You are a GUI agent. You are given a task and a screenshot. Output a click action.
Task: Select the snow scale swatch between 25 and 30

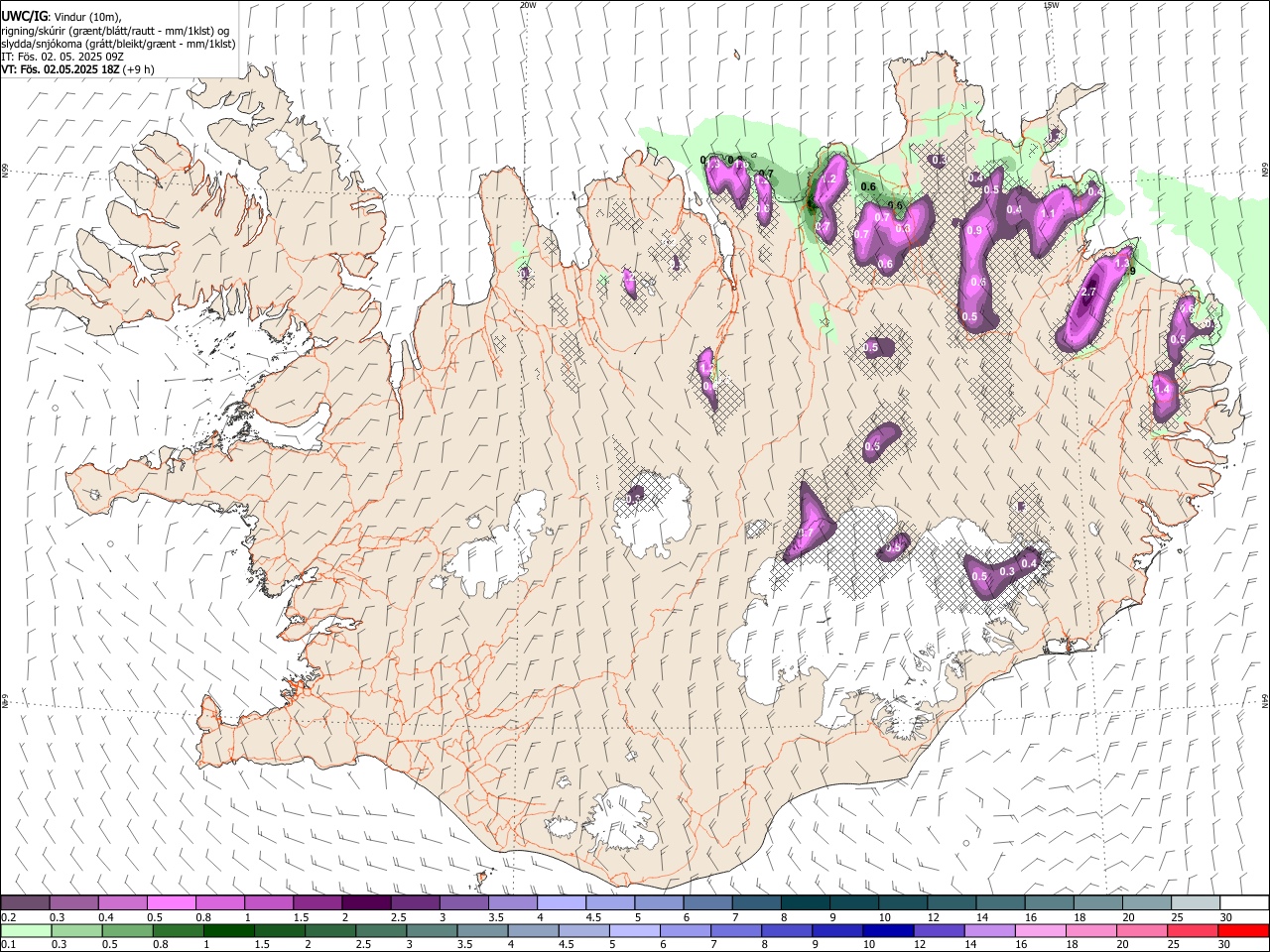pyautogui.click(x=1196, y=902)
